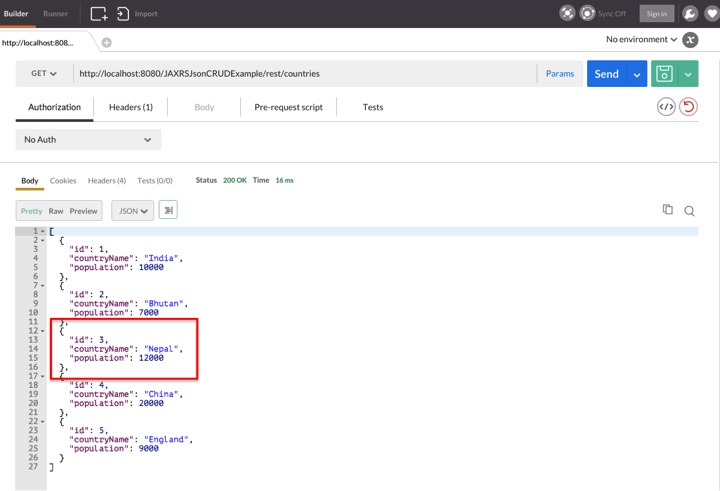
Task: Collapse the object at line 22
Action: (42, 422)
